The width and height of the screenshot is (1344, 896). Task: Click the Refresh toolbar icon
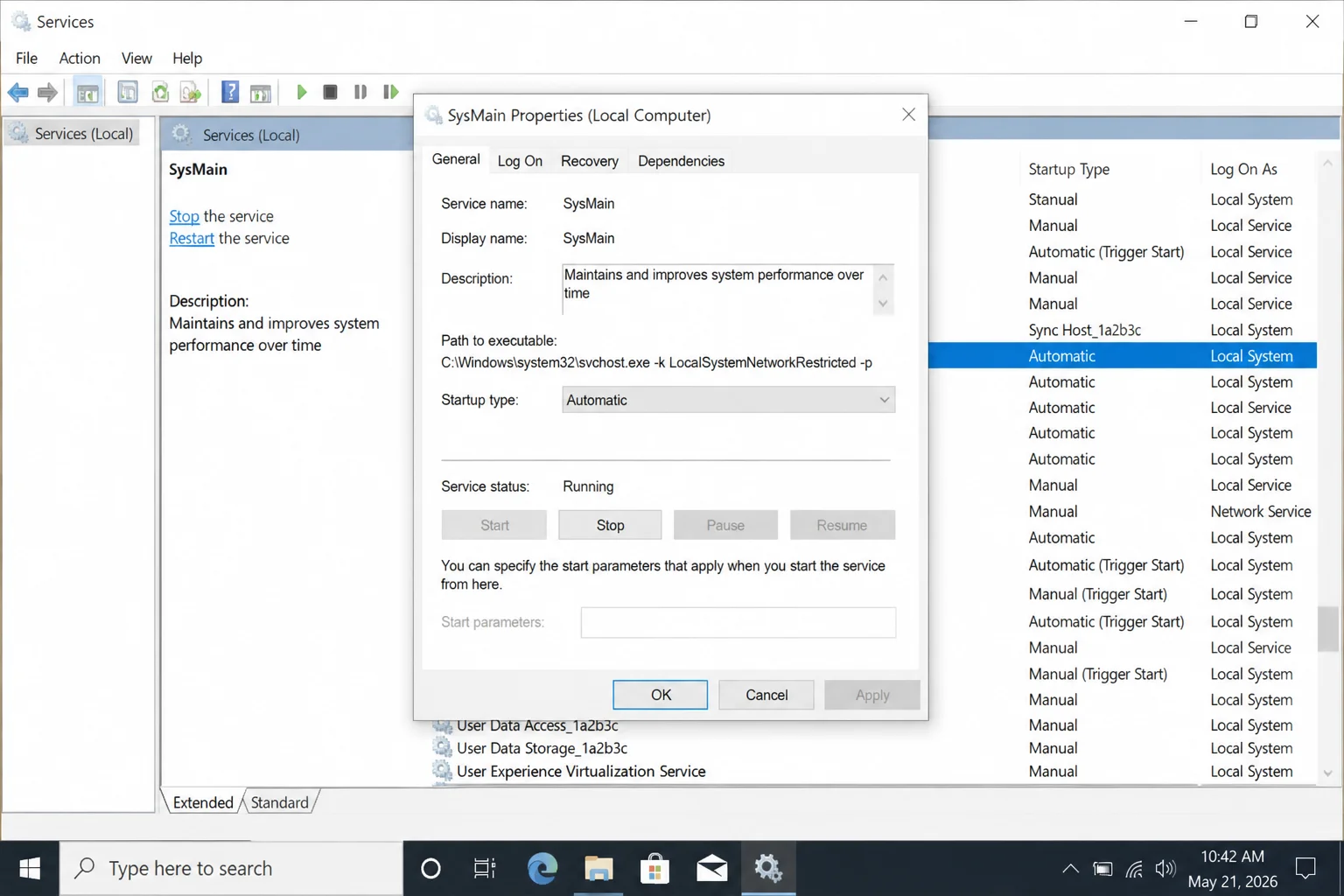click(160, 92)
